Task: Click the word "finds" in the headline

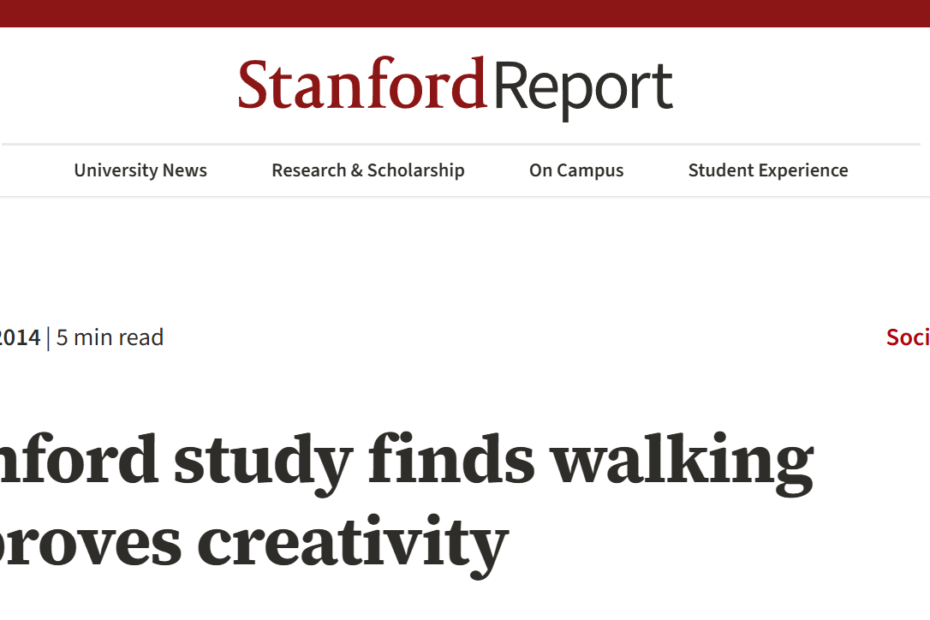Action: [451, 463]
